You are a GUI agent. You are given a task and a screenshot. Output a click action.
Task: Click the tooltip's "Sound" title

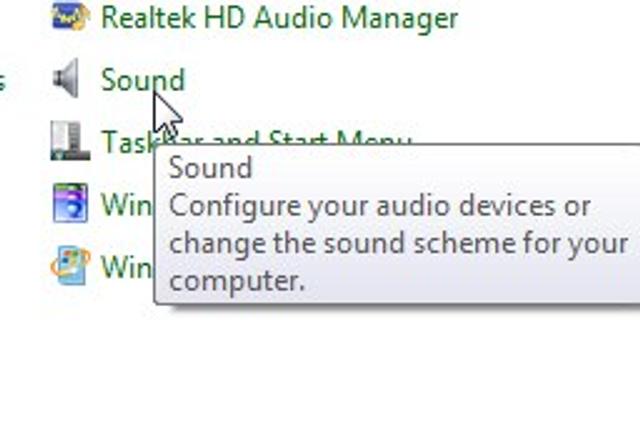[210, 168]
